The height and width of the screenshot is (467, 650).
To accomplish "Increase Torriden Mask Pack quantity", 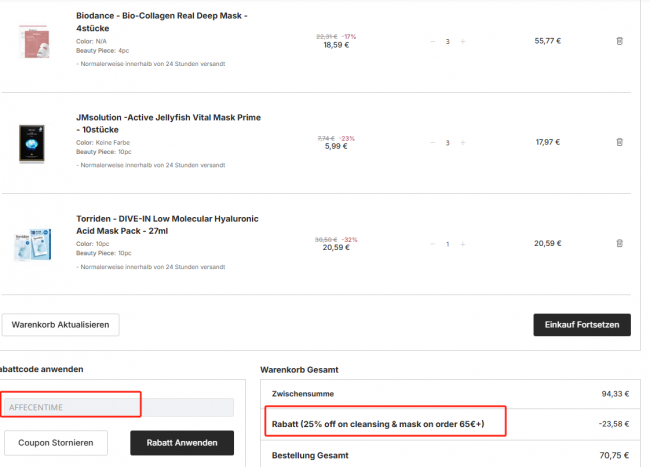I will [x=463, y=244].
